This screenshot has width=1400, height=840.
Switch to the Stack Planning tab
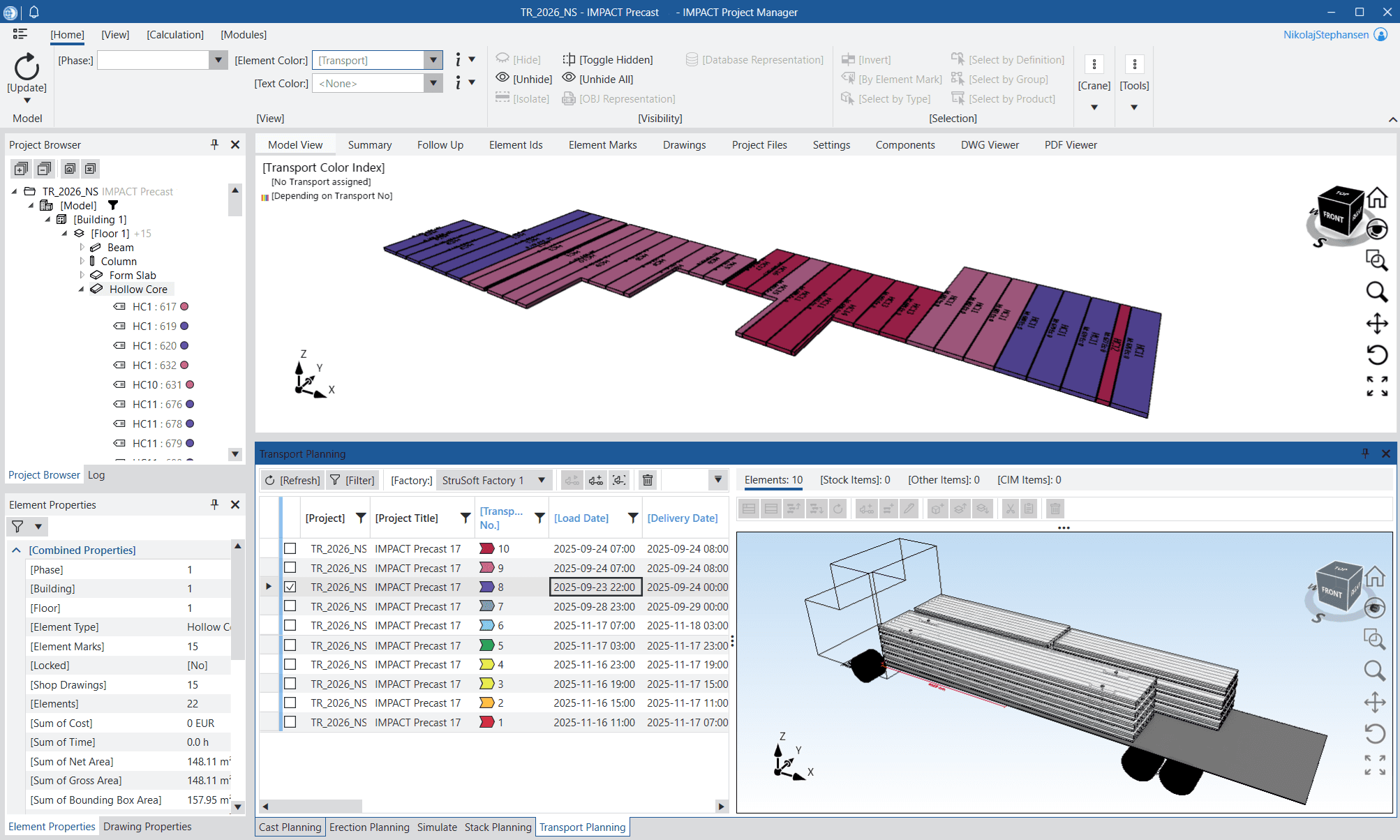click(x=498, y=827)
